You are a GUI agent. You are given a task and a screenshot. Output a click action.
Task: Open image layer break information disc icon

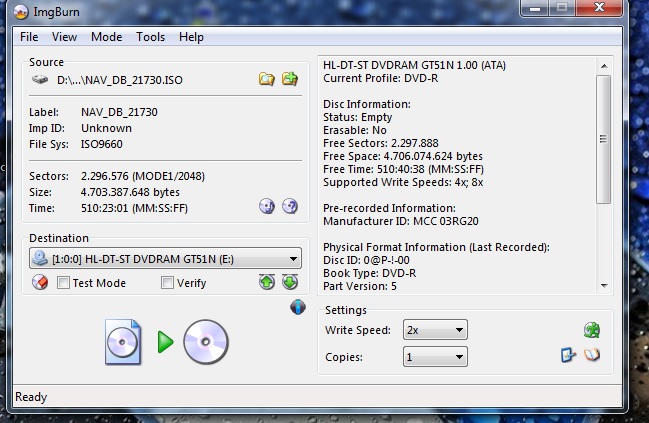[x=267, y=206]
